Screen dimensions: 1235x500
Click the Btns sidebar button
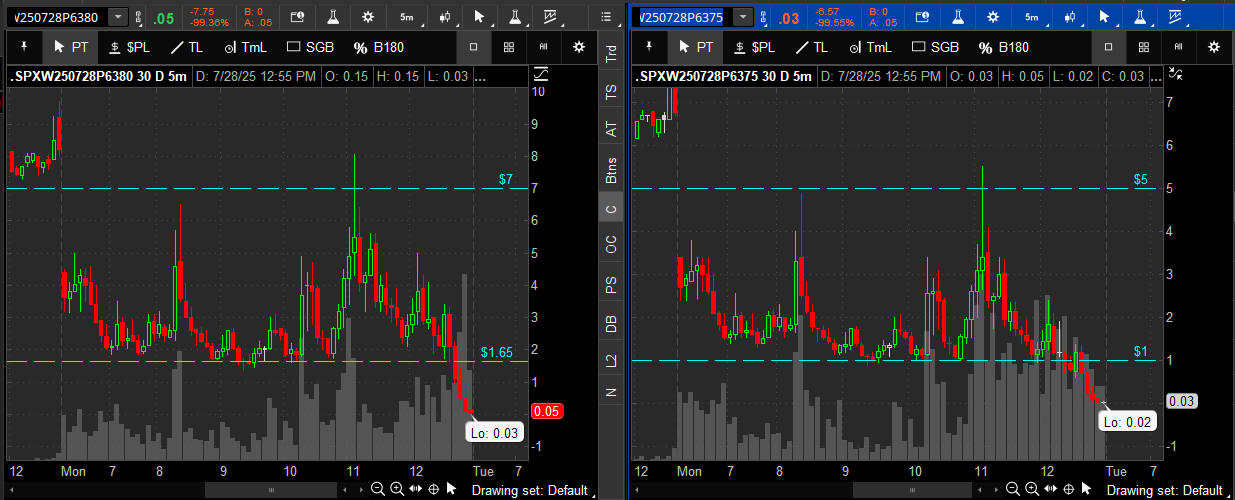coord(612,170)
